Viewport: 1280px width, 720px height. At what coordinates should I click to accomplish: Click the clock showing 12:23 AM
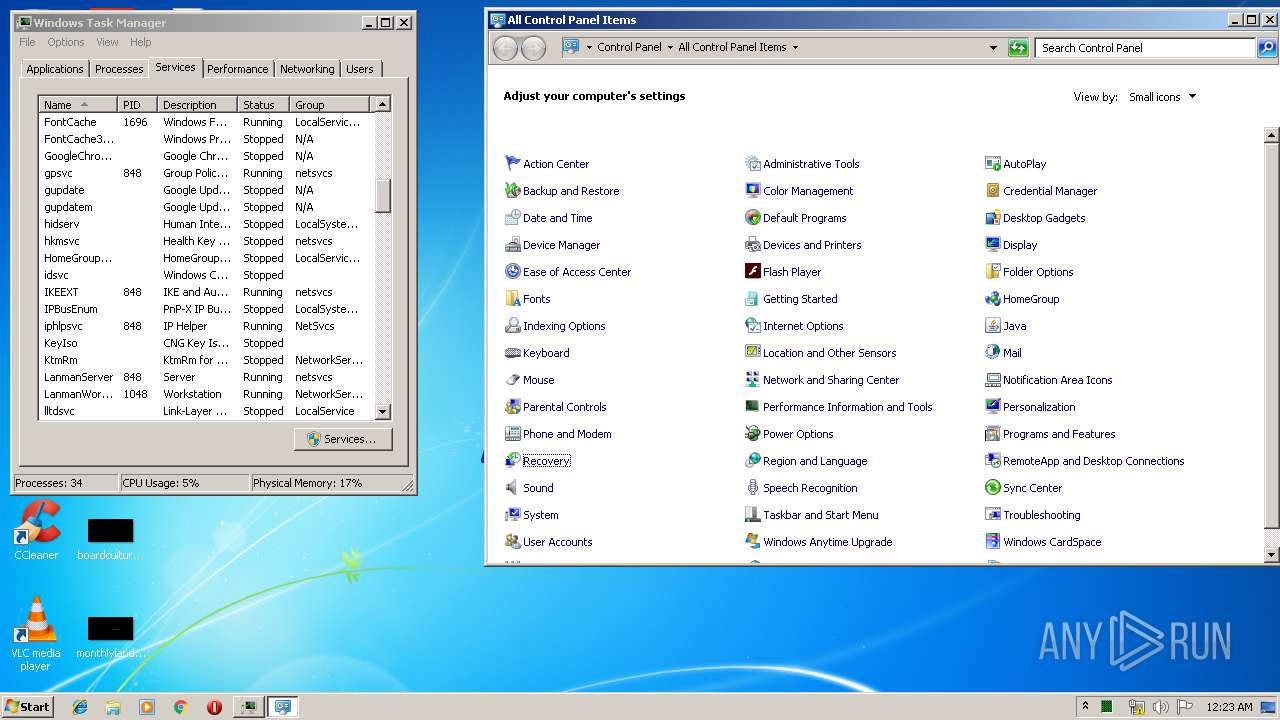(1229, 706)
